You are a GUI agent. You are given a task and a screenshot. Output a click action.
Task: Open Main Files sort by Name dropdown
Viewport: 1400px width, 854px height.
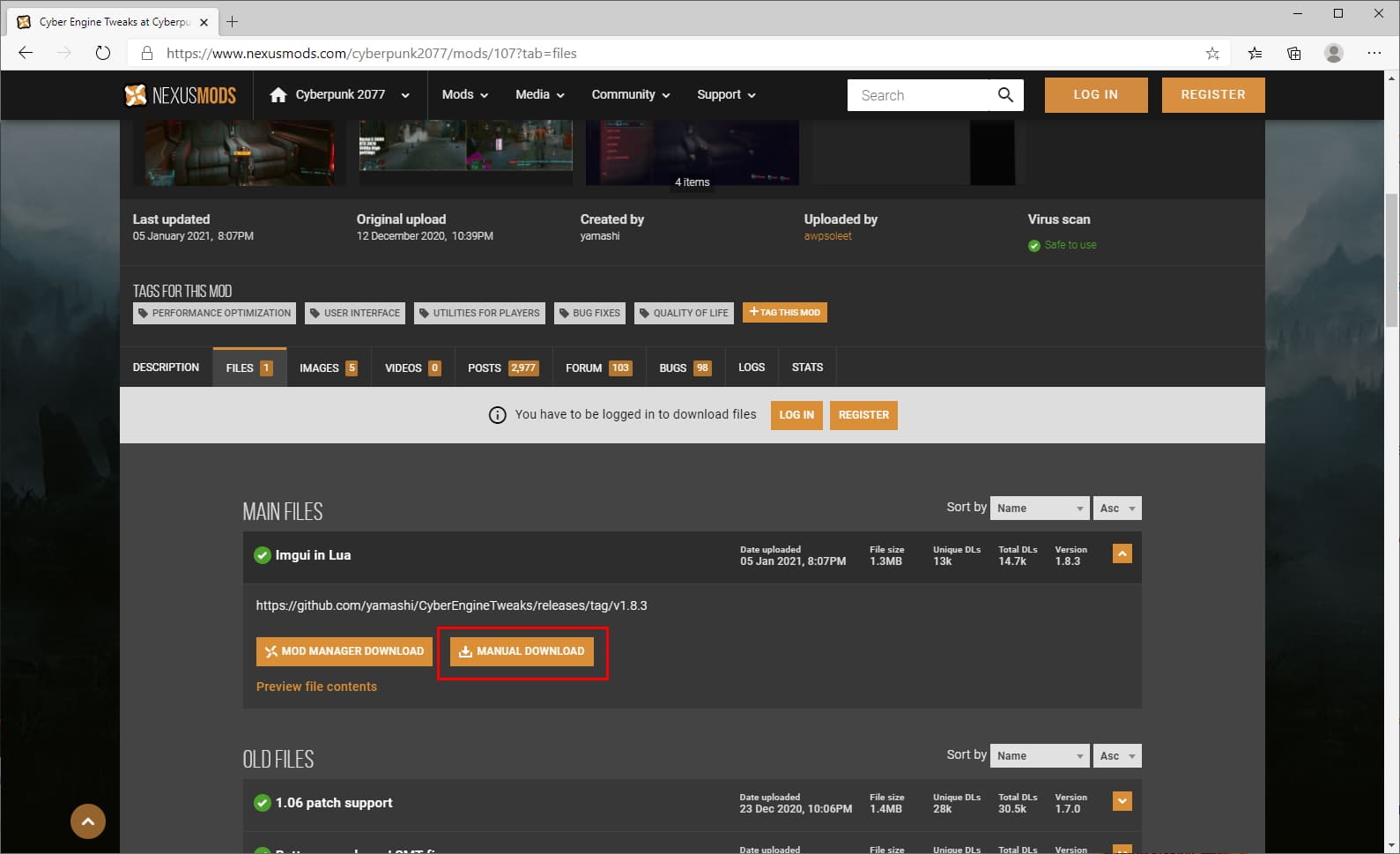click(x=1040, y=509)
